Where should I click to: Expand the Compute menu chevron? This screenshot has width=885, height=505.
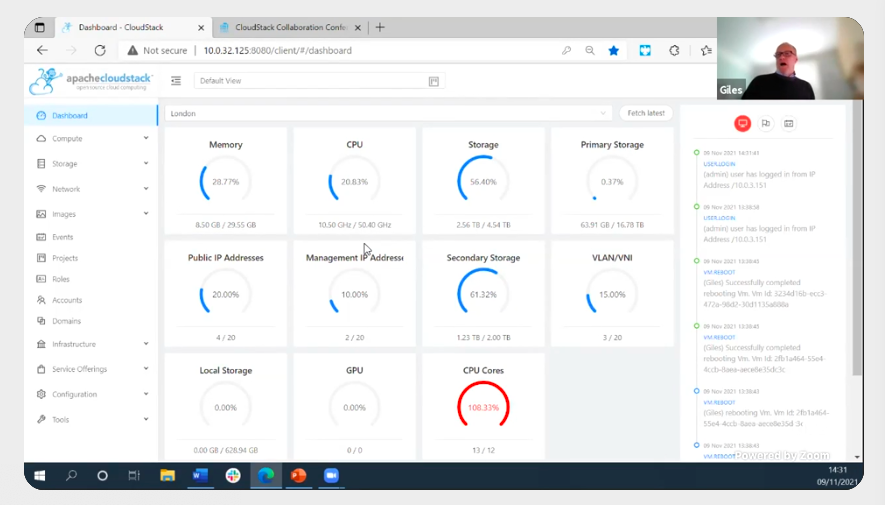(x=146, y=138)
